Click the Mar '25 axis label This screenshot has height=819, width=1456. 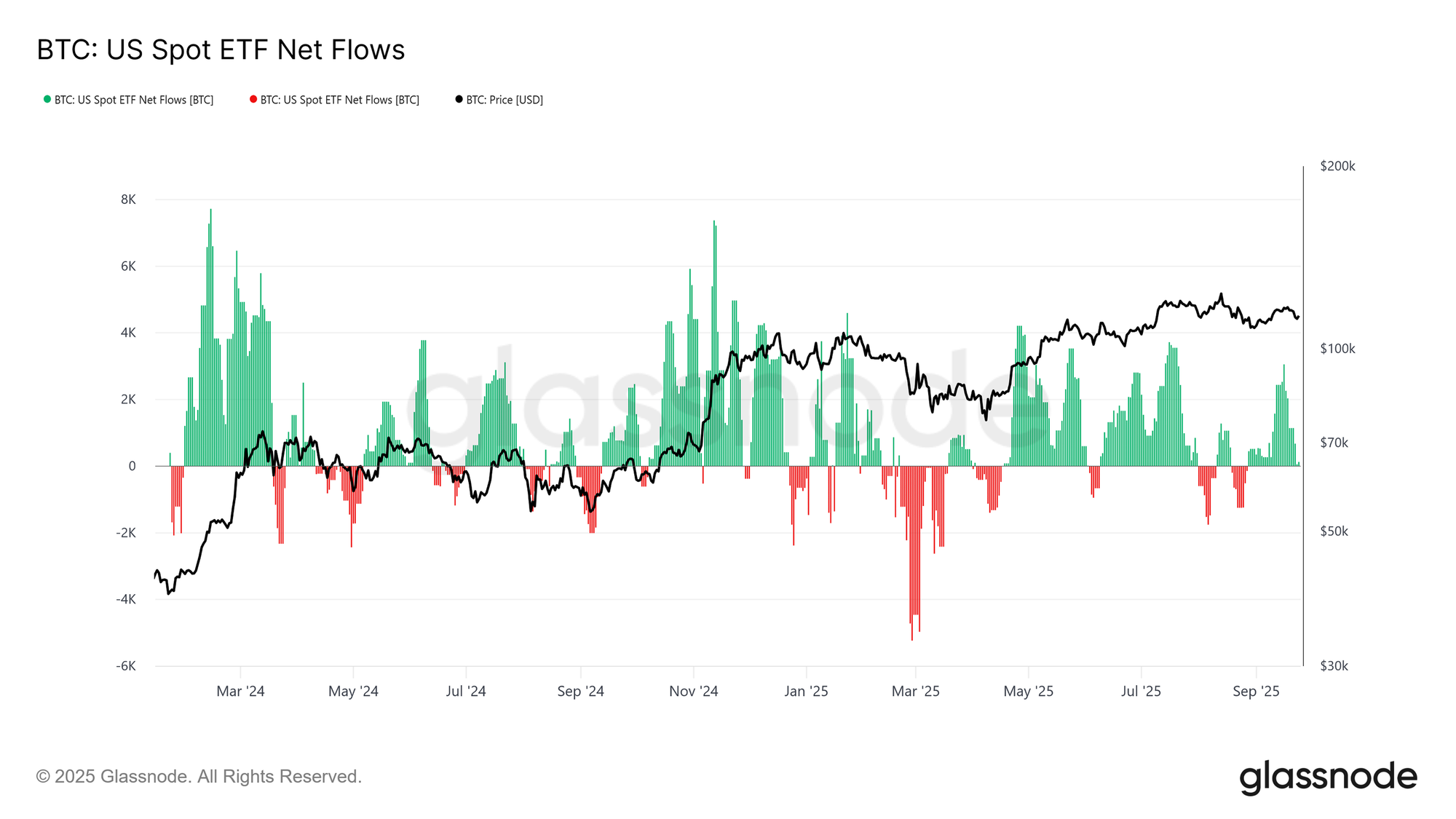pyautogui.click(x=915, y=691)
